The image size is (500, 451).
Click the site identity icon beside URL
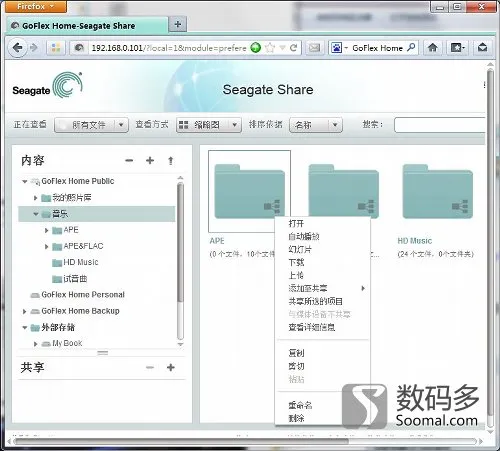(x=79, y=48)
